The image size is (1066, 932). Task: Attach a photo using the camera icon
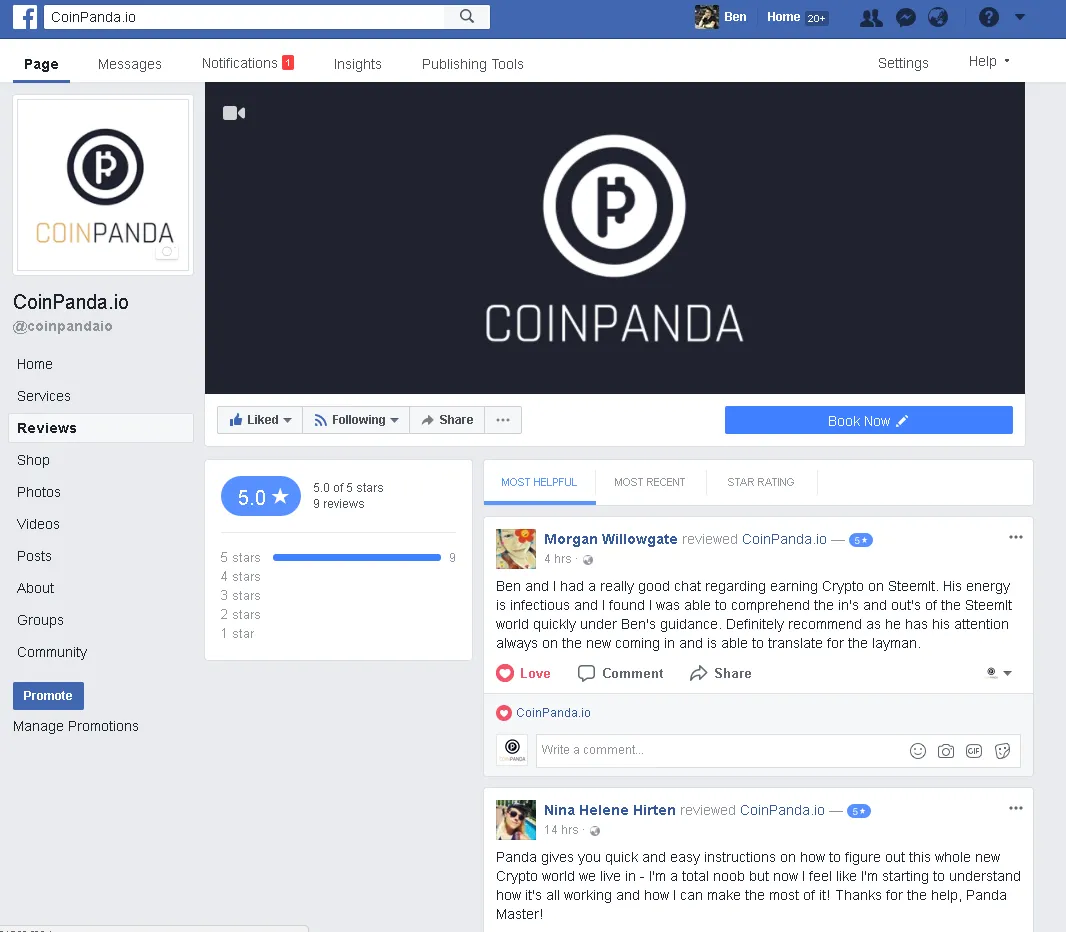[x=946, y=750]
